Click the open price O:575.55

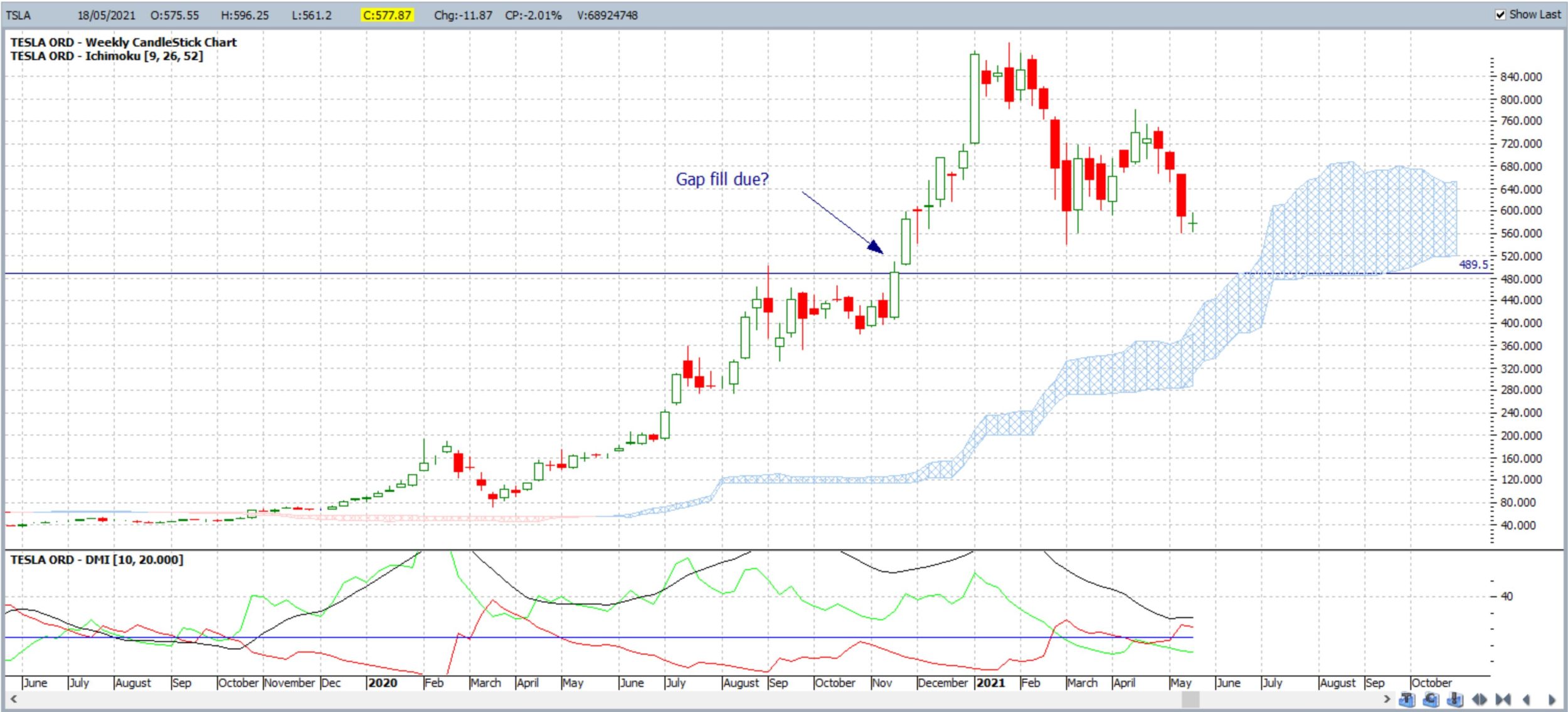[174, 15]
